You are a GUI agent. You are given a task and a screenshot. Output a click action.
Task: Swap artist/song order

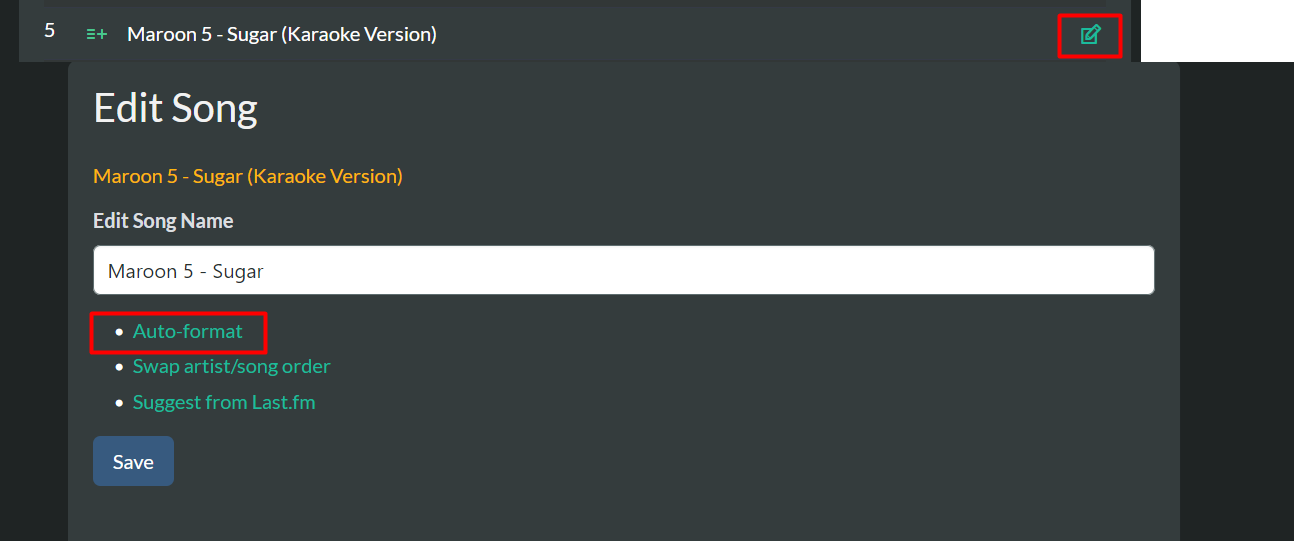tap(231, 366)
